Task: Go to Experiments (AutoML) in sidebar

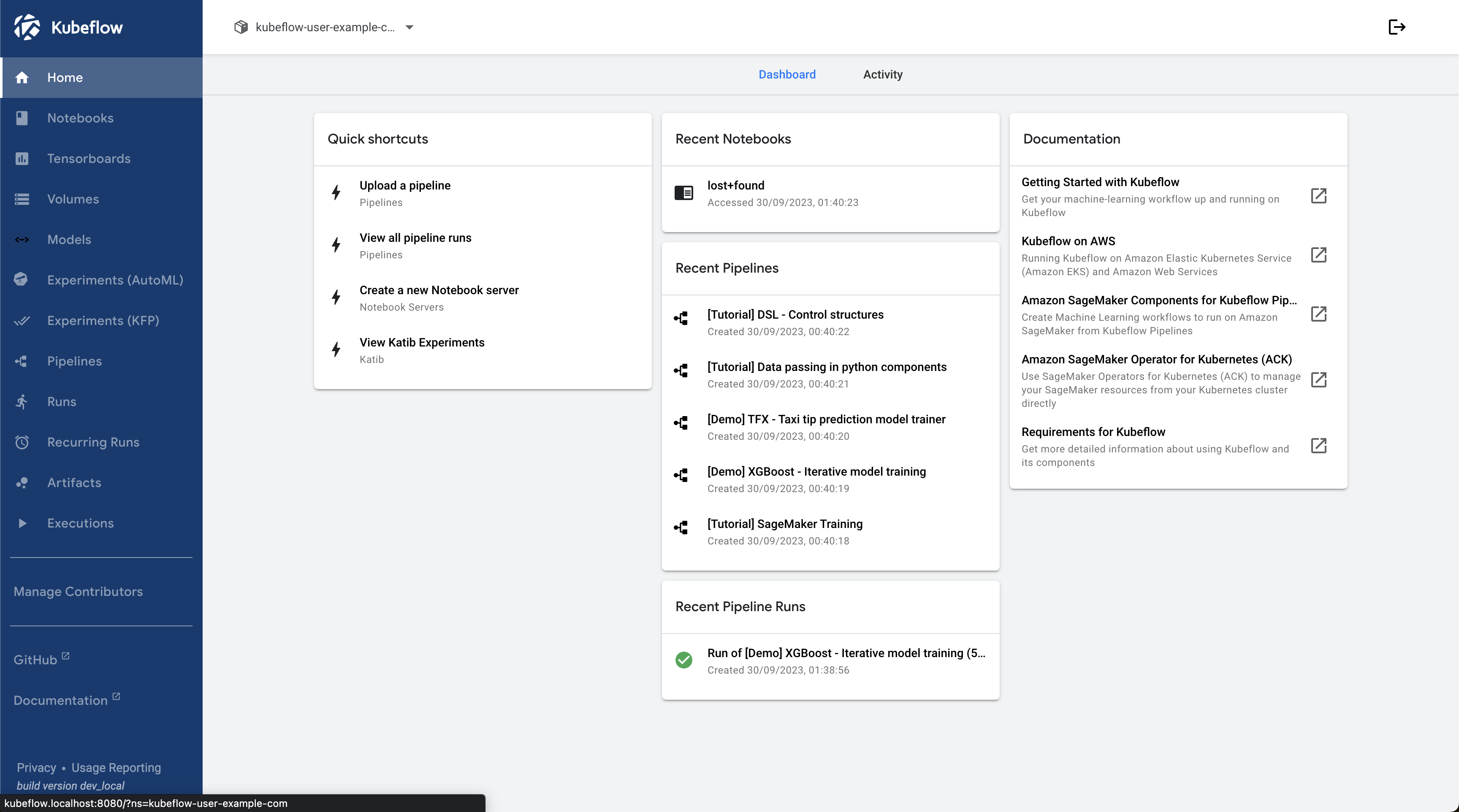Action: pyautogui.click(x=115, y=280)
